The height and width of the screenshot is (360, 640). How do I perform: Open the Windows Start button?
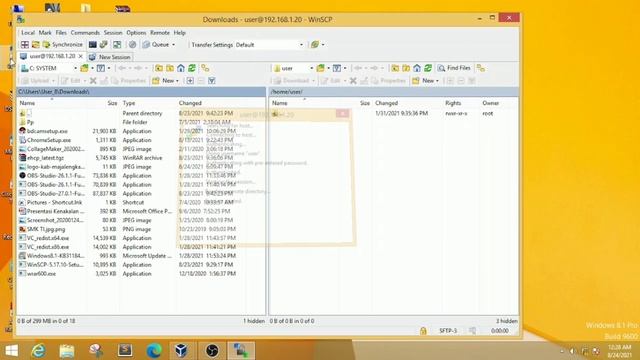11,351
